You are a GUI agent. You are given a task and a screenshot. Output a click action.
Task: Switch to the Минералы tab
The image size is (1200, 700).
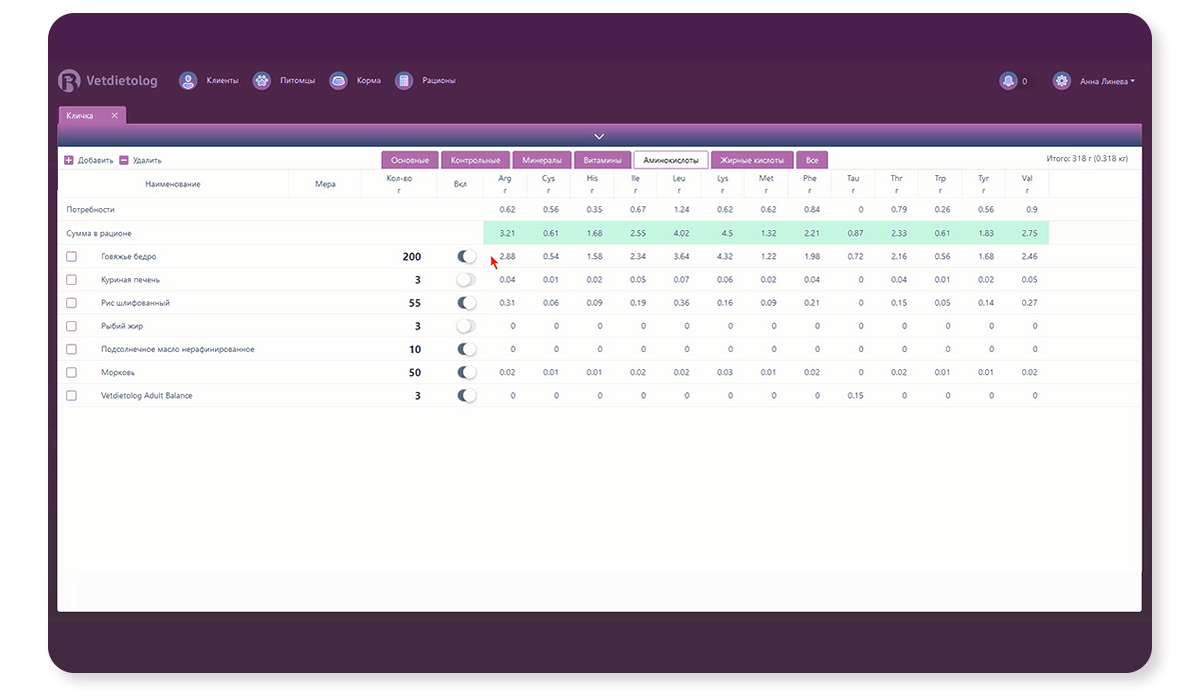coord(542,160)
